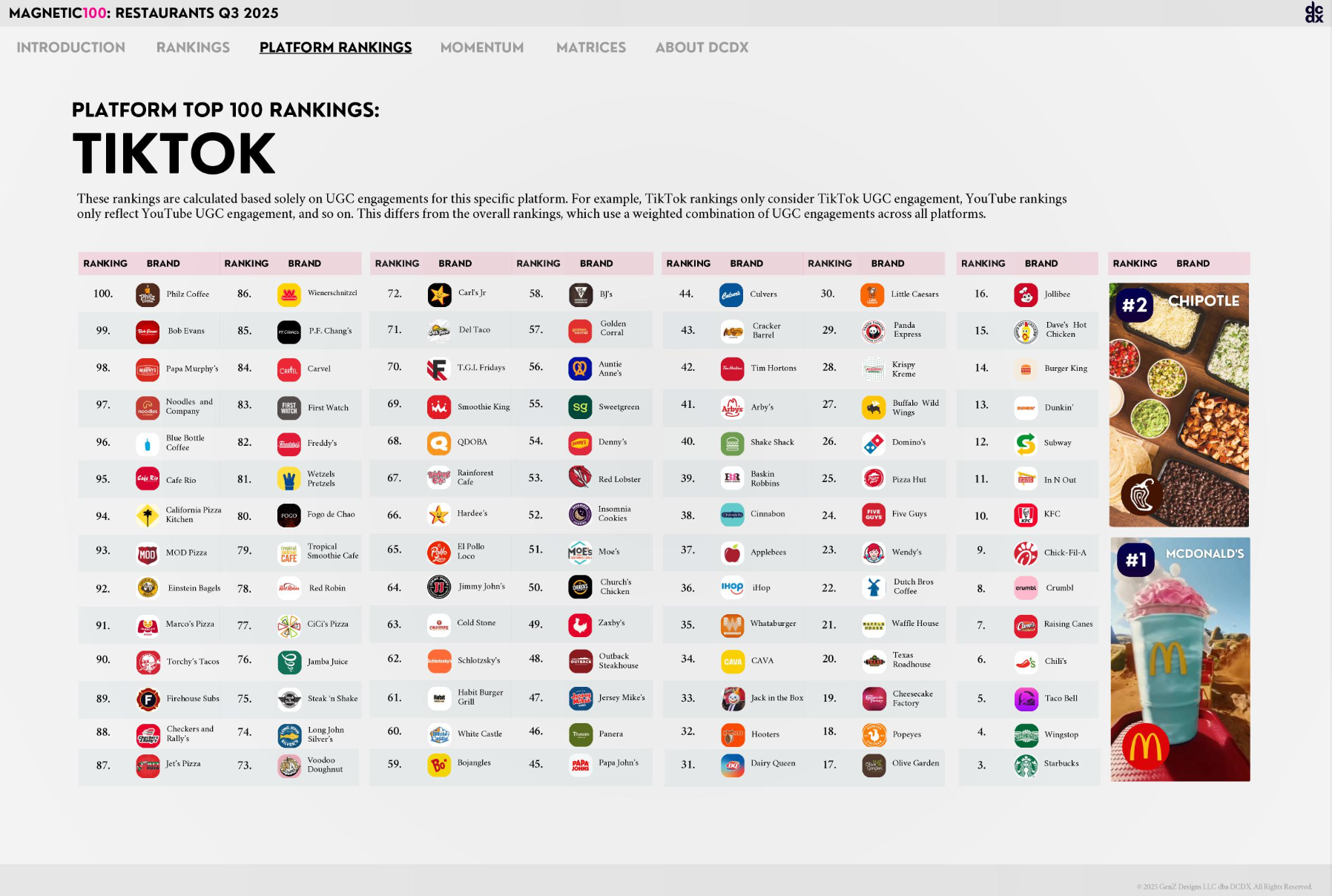Click the Long John Silver's label

tap(326, 734)
